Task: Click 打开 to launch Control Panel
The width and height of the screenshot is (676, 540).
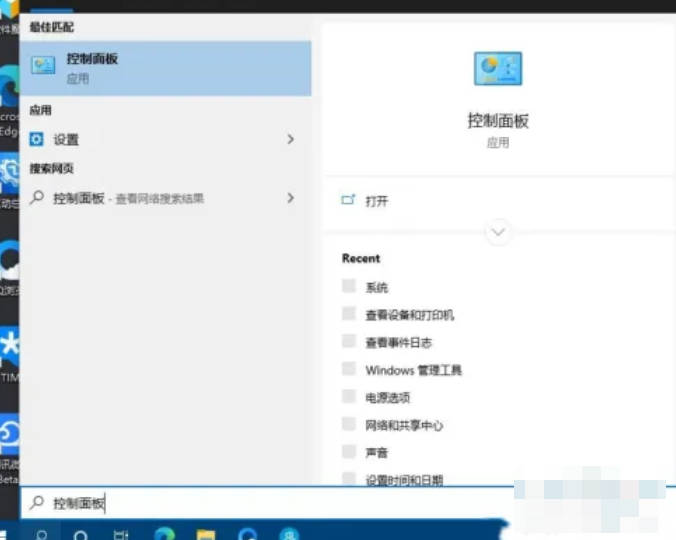Action: pyautogui.click(x=365, y=201)
